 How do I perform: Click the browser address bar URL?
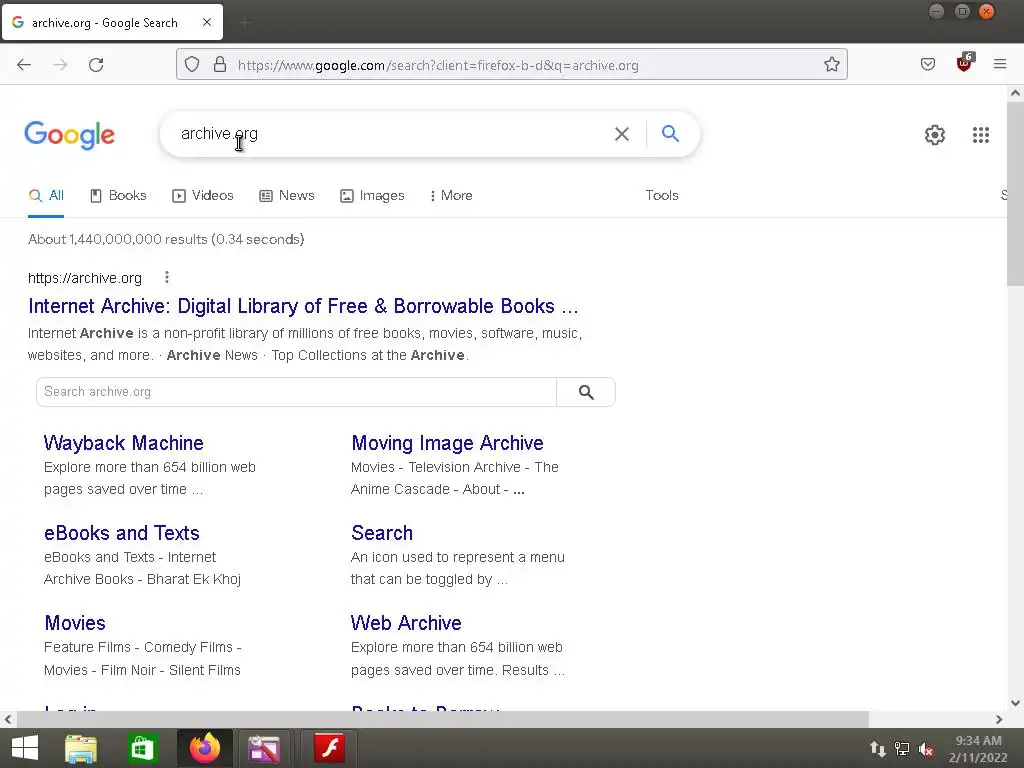438,65
